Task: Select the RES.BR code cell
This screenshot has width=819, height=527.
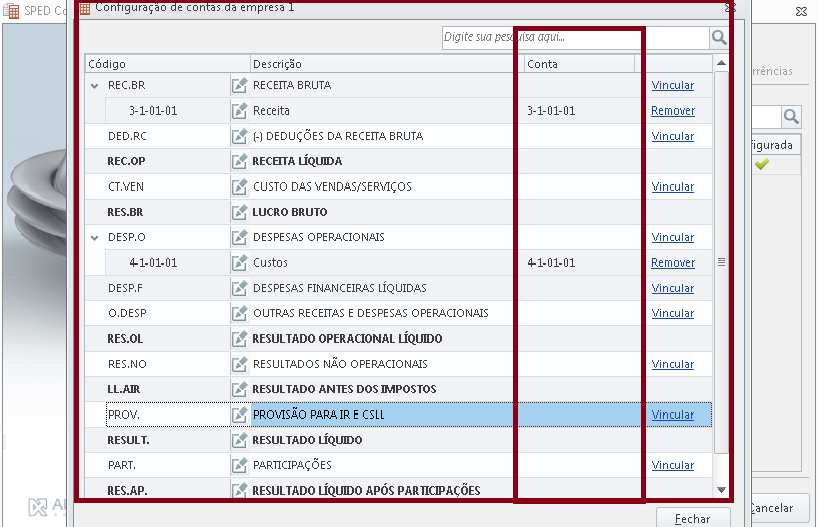Action: point(125,212)
